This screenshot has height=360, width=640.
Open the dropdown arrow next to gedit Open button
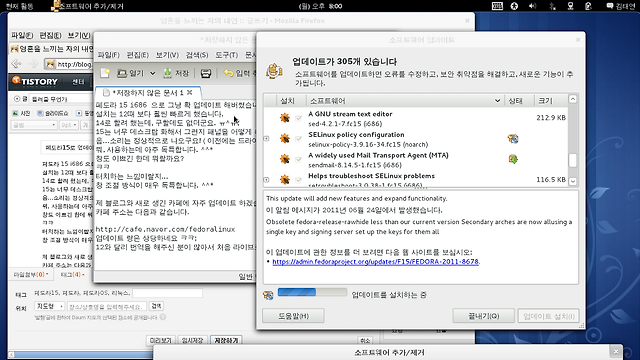(152, 73)
